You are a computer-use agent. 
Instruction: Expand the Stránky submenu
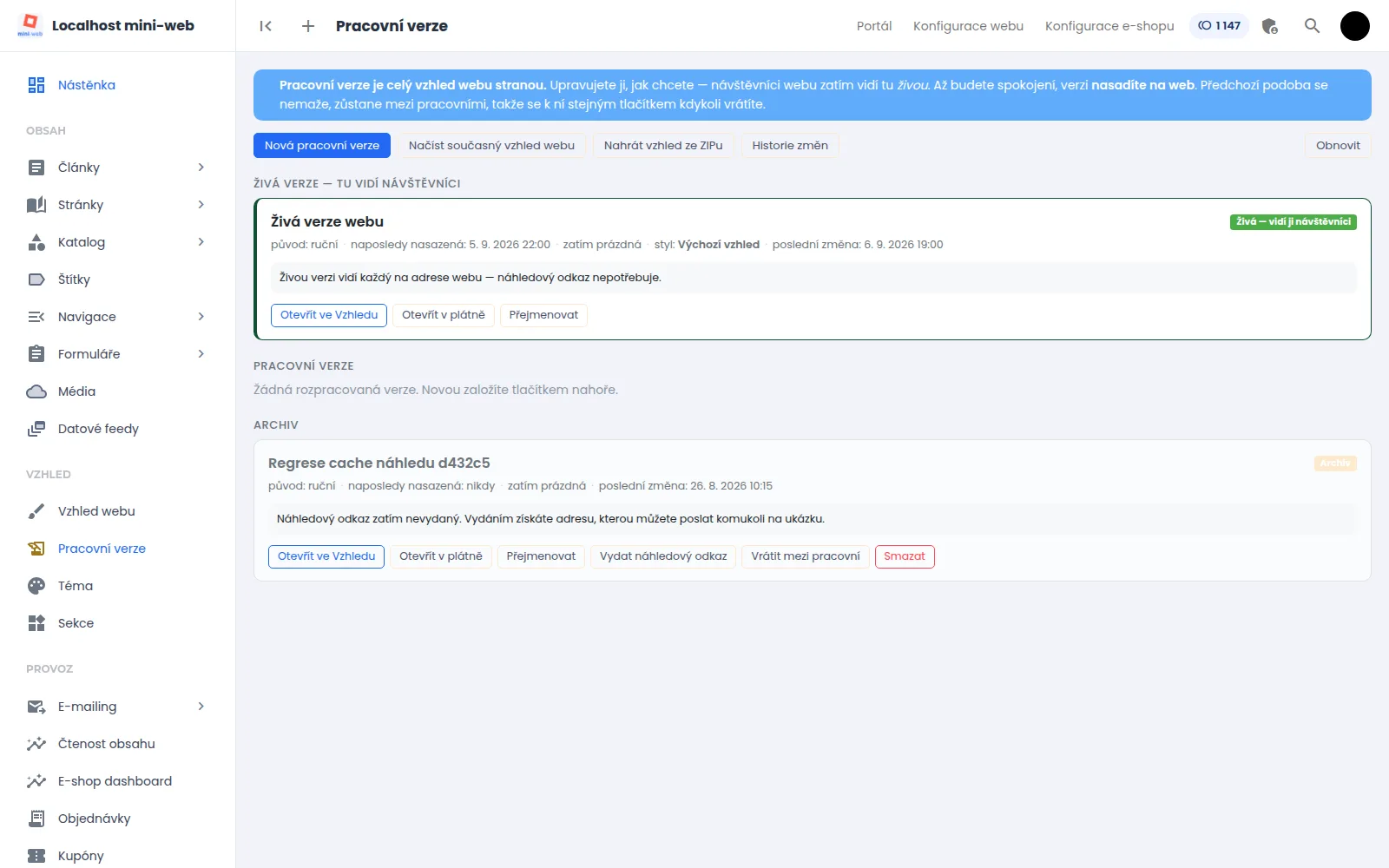201,205
